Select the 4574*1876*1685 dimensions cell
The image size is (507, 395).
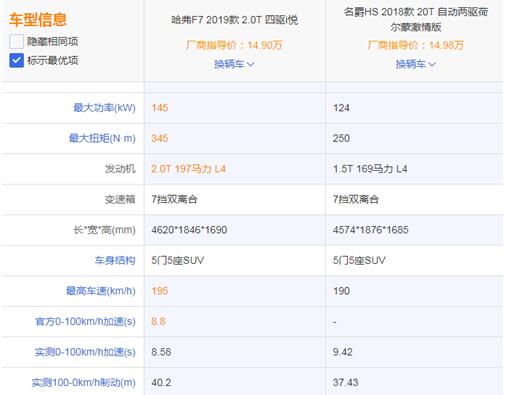370,230
